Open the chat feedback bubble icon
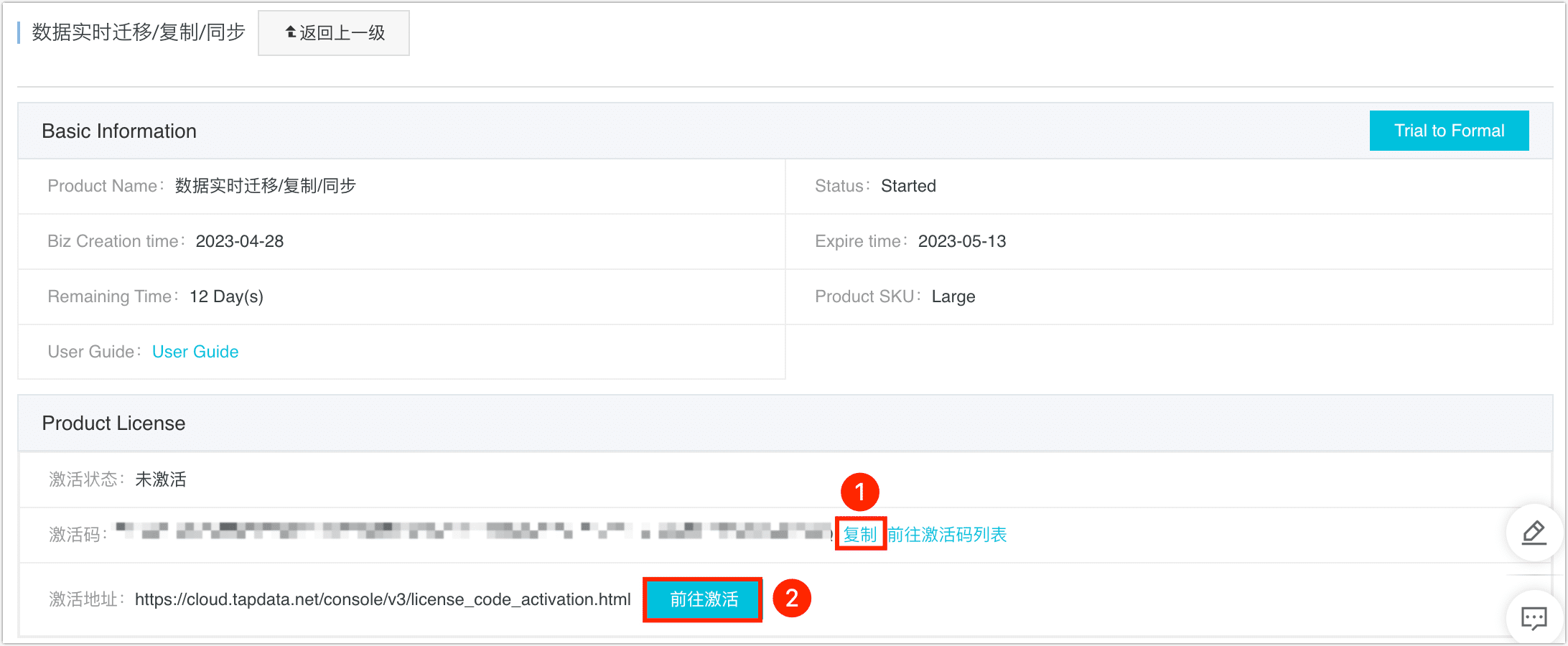 point(1534,617)
